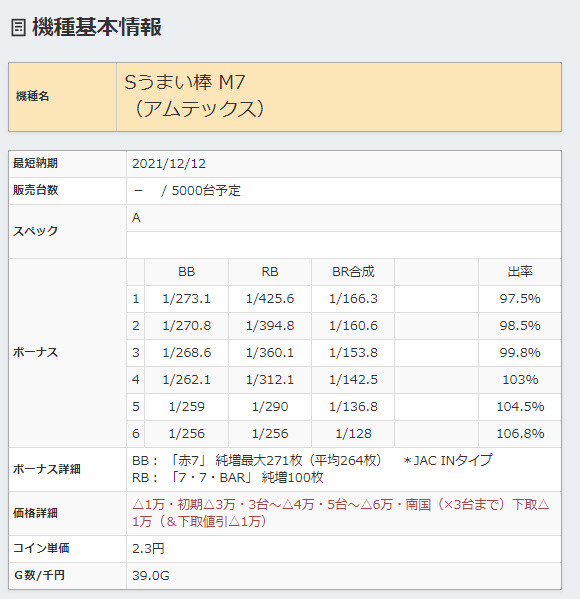Select setting 3 BB value 1/268.6
This screenshot has height=599, width=580.
click(x=186, y=353)
